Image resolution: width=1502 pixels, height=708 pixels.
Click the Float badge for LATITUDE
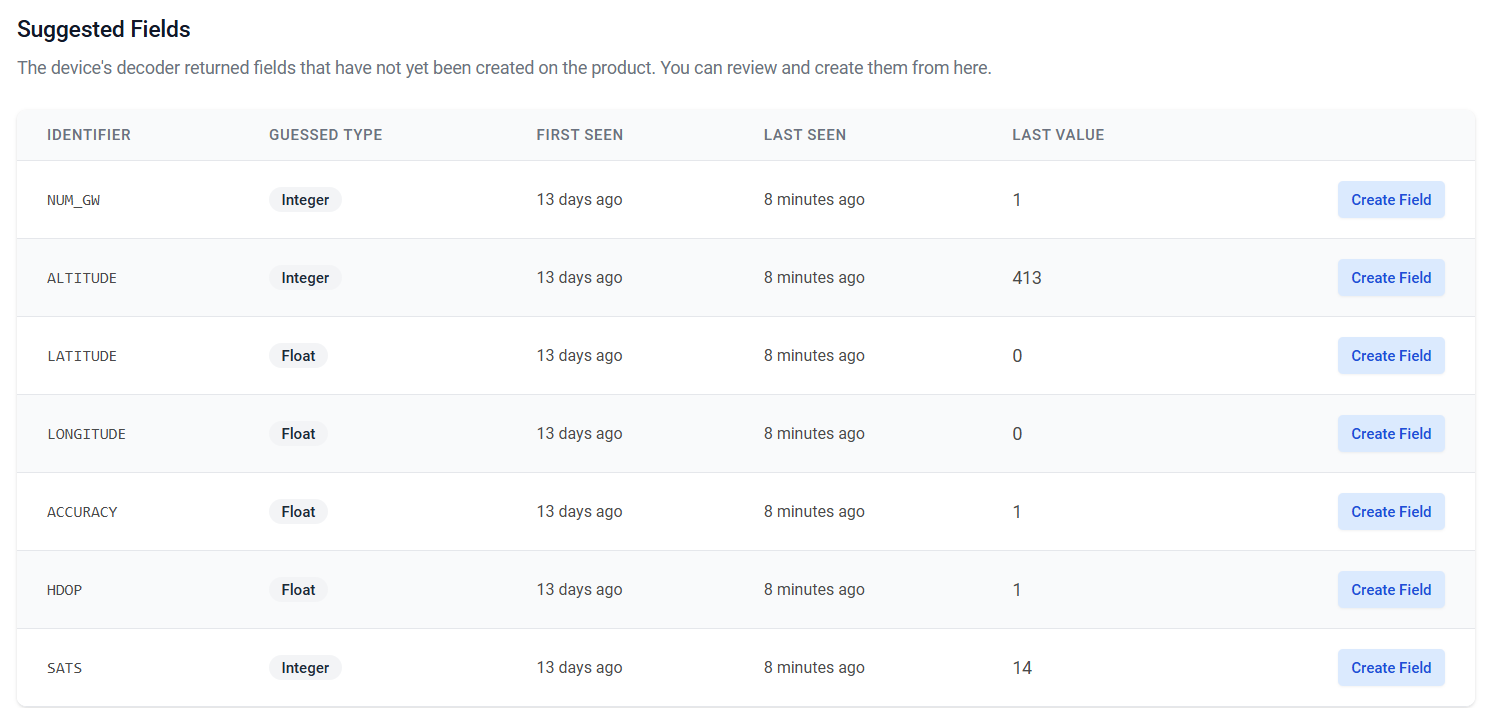point(298,356)
